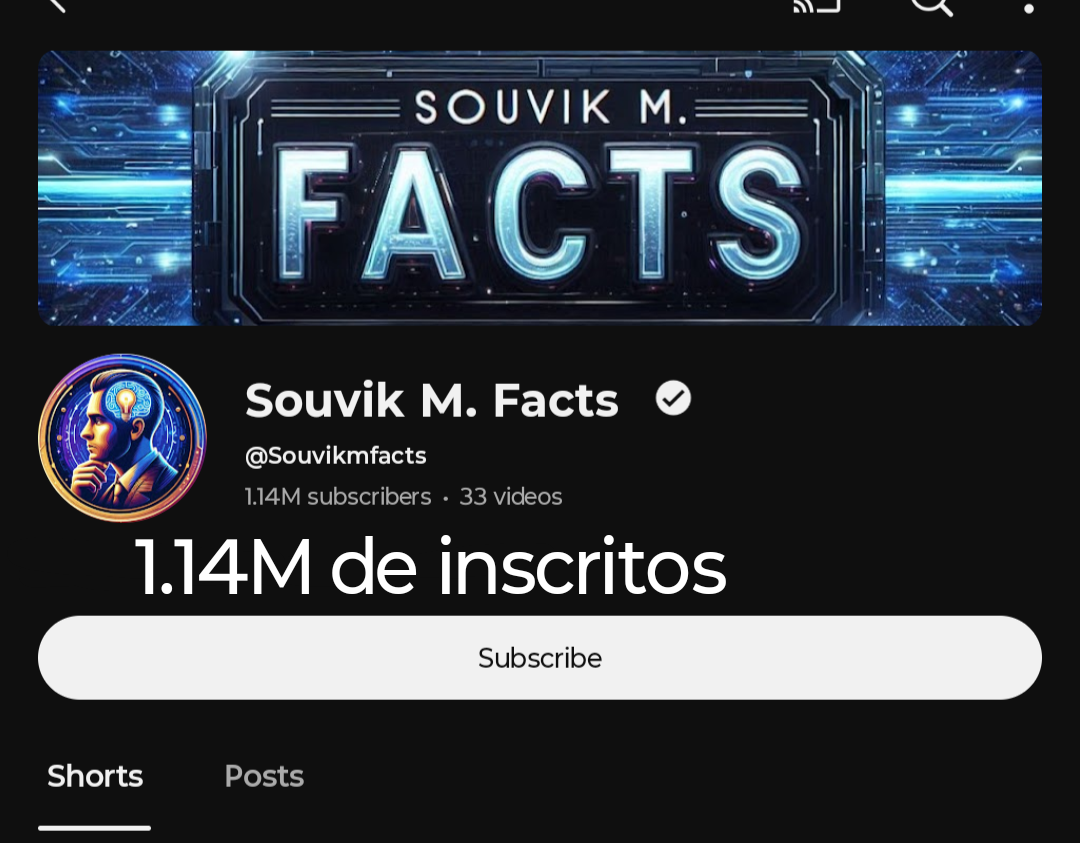Switch to the Shorts tab
The width and height of the screenshot is (1080, 843).
[x=95, y=776]
